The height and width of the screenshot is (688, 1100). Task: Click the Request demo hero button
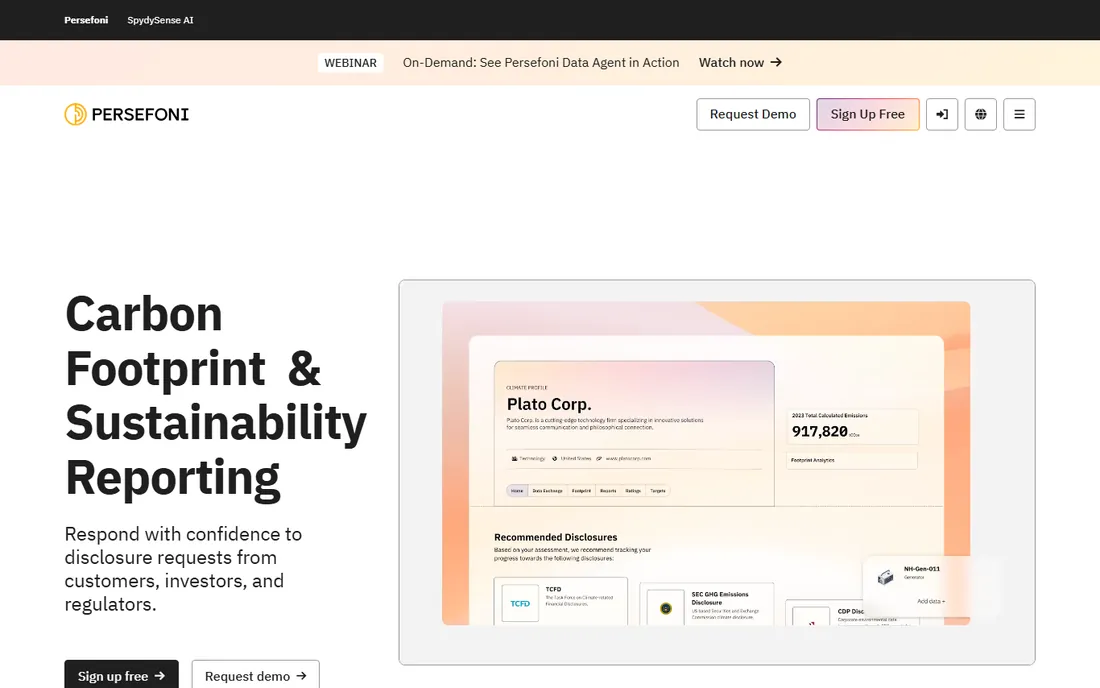click(255, 675)
